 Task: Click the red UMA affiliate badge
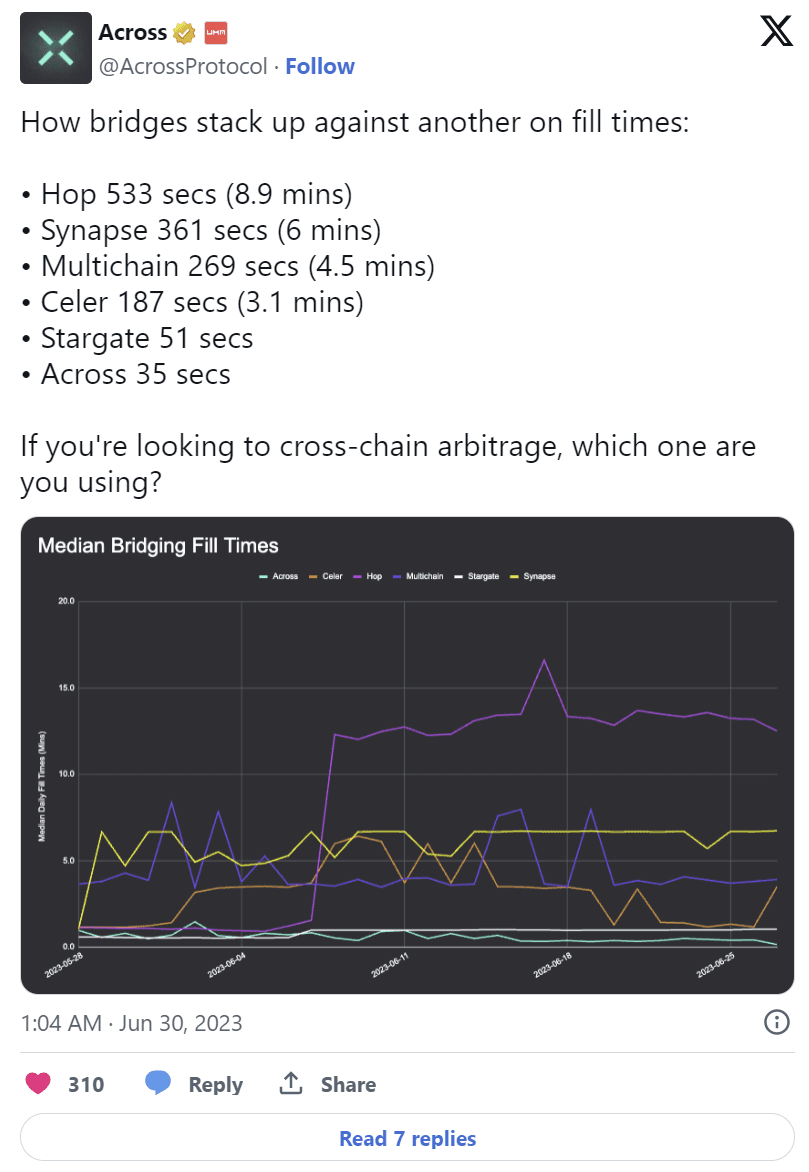click(x=216, y=33)
